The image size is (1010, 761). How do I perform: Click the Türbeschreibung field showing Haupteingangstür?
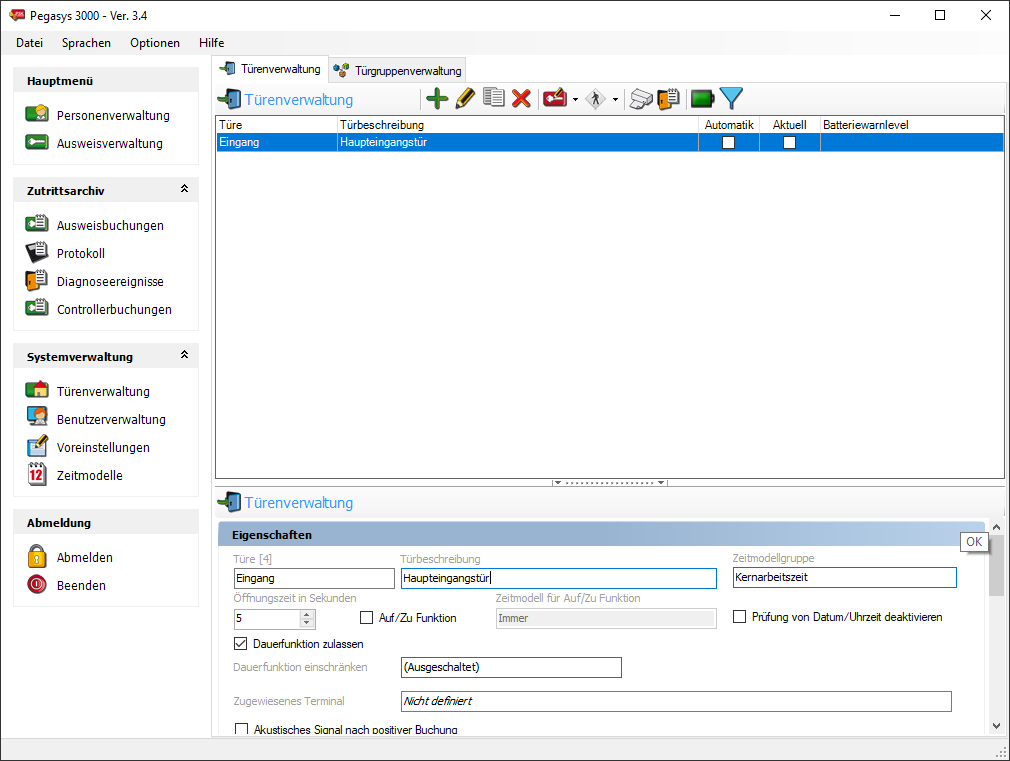pyautogui.click(x=557, y=578)
